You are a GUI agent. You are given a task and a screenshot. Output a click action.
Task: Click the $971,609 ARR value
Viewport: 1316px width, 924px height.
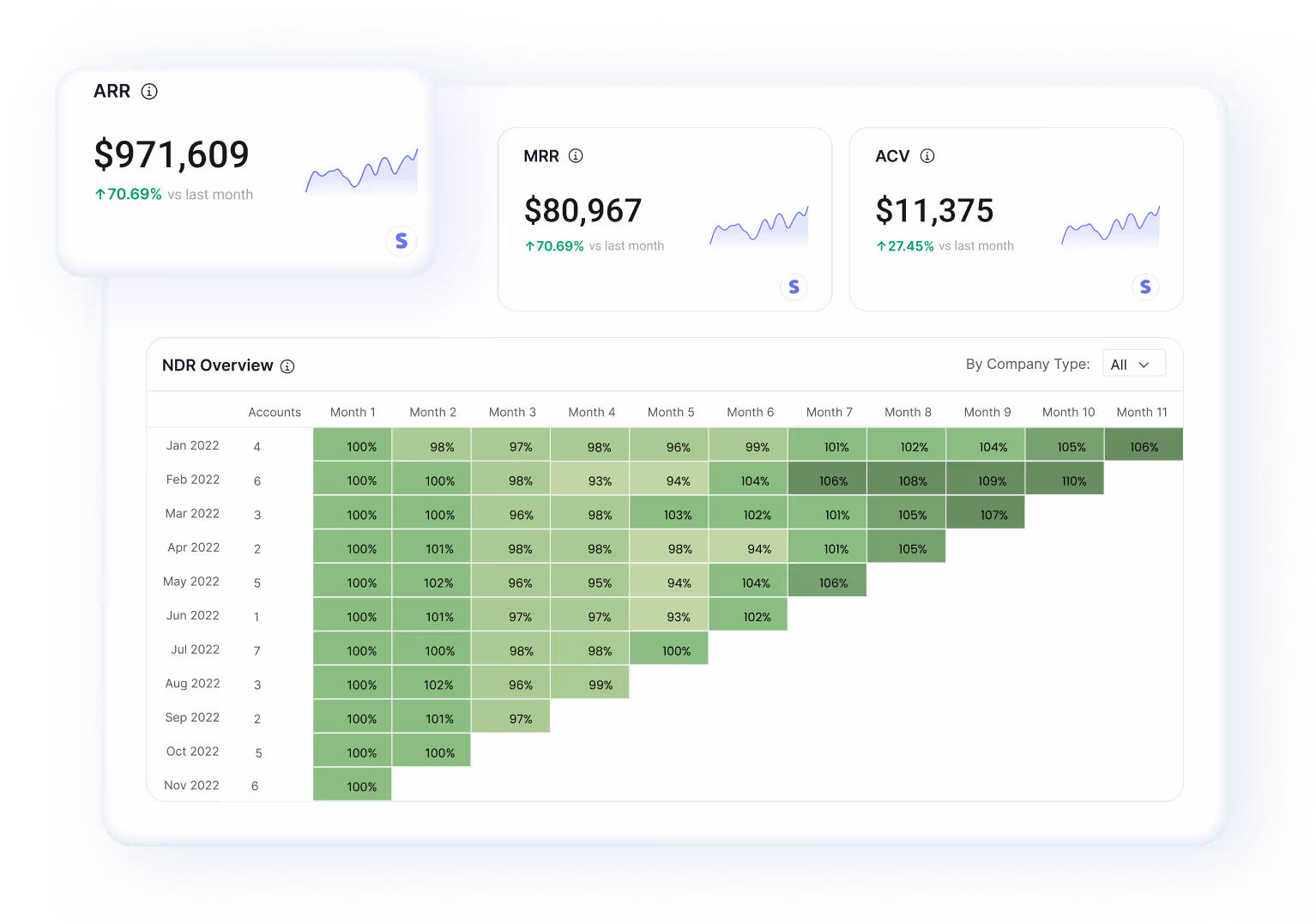[x=172, y=154]
